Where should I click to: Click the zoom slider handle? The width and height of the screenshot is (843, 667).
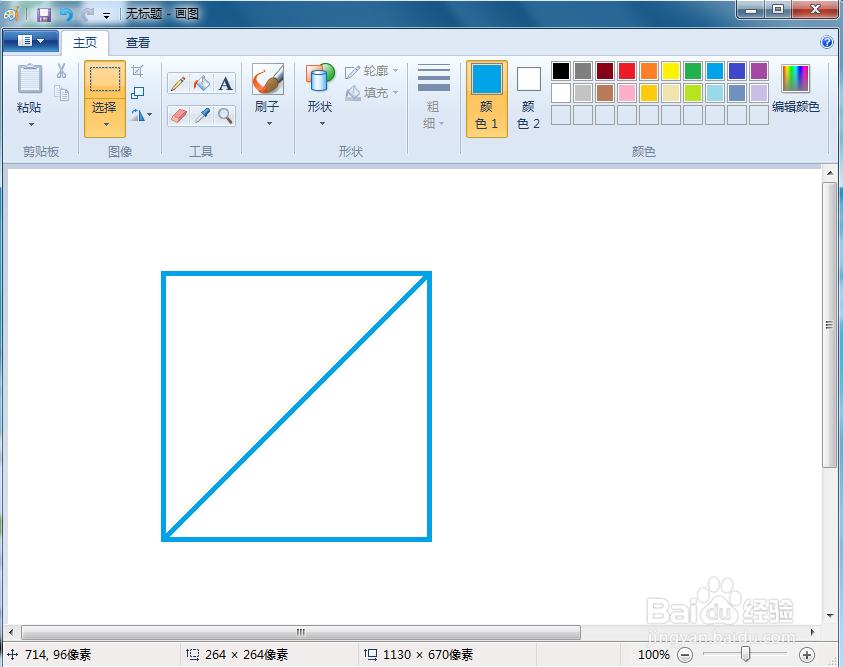(x=745, y=654)
